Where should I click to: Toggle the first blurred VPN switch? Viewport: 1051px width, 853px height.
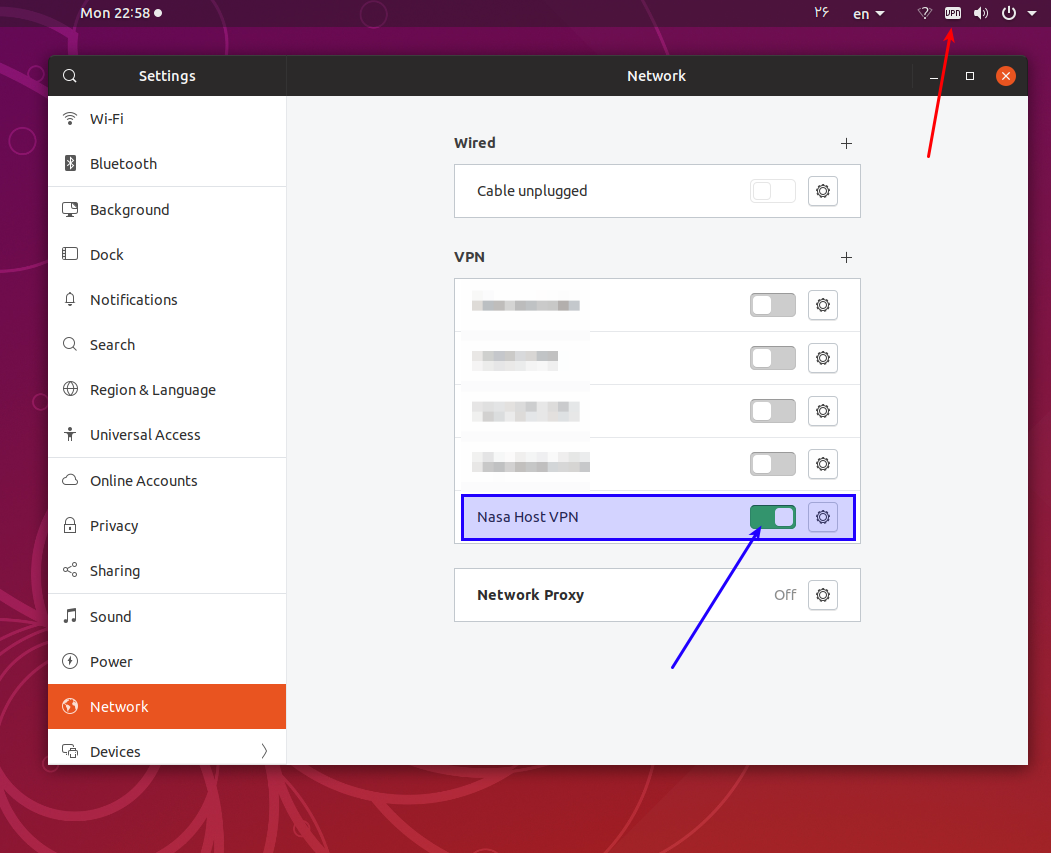tap(773, 305)
